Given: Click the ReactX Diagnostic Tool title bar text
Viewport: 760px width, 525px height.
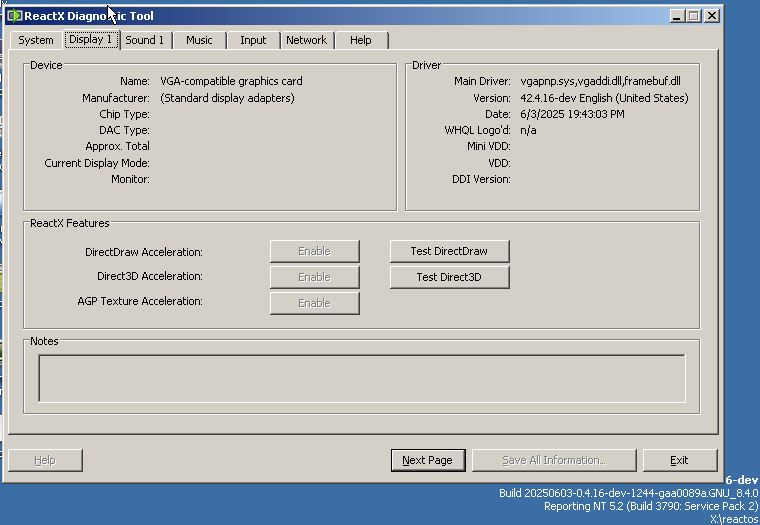Looking at the screenshot, I should click(x=89, y=16).
